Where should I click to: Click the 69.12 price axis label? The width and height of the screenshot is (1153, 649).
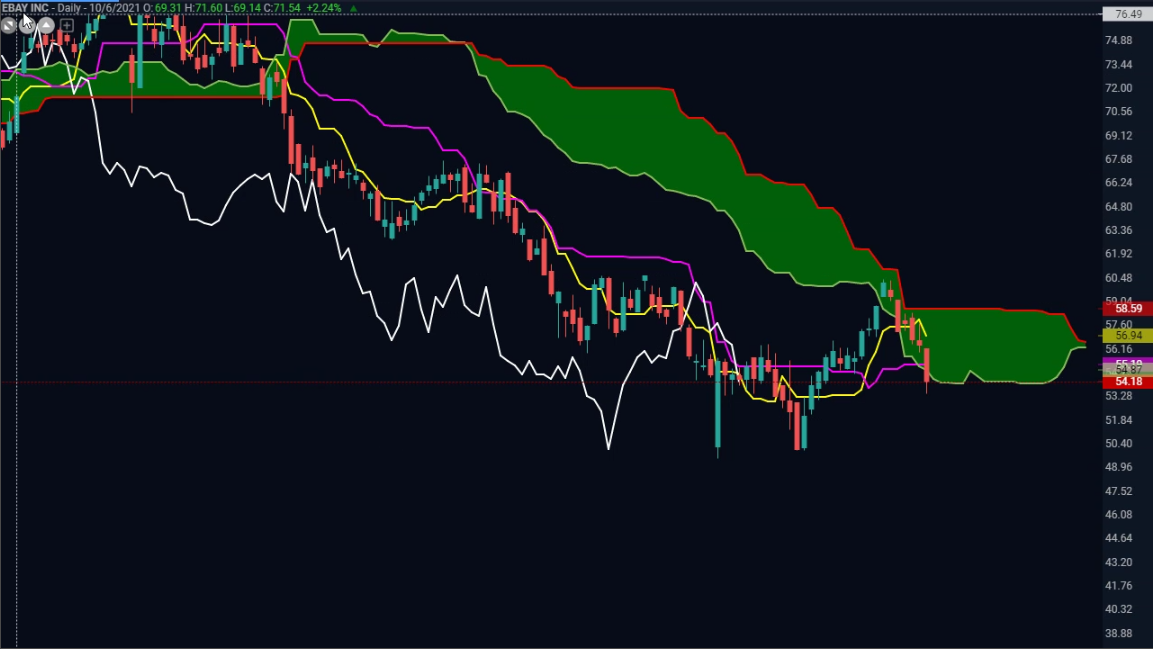[1118, 136]
